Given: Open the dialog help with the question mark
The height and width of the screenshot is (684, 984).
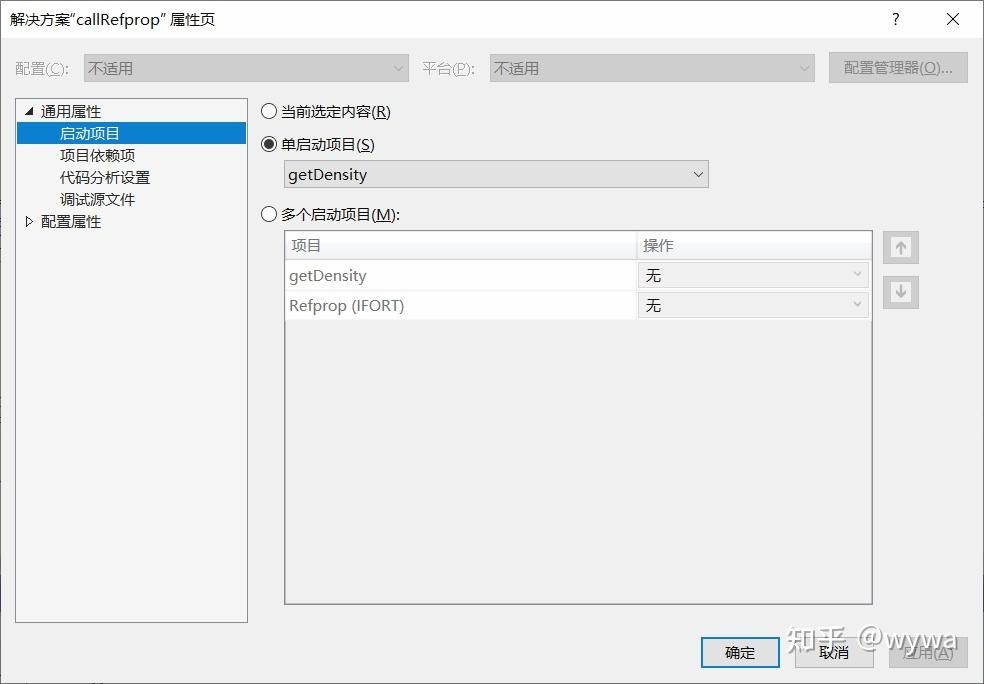Looking at the screenshot, I should (895, 19).
